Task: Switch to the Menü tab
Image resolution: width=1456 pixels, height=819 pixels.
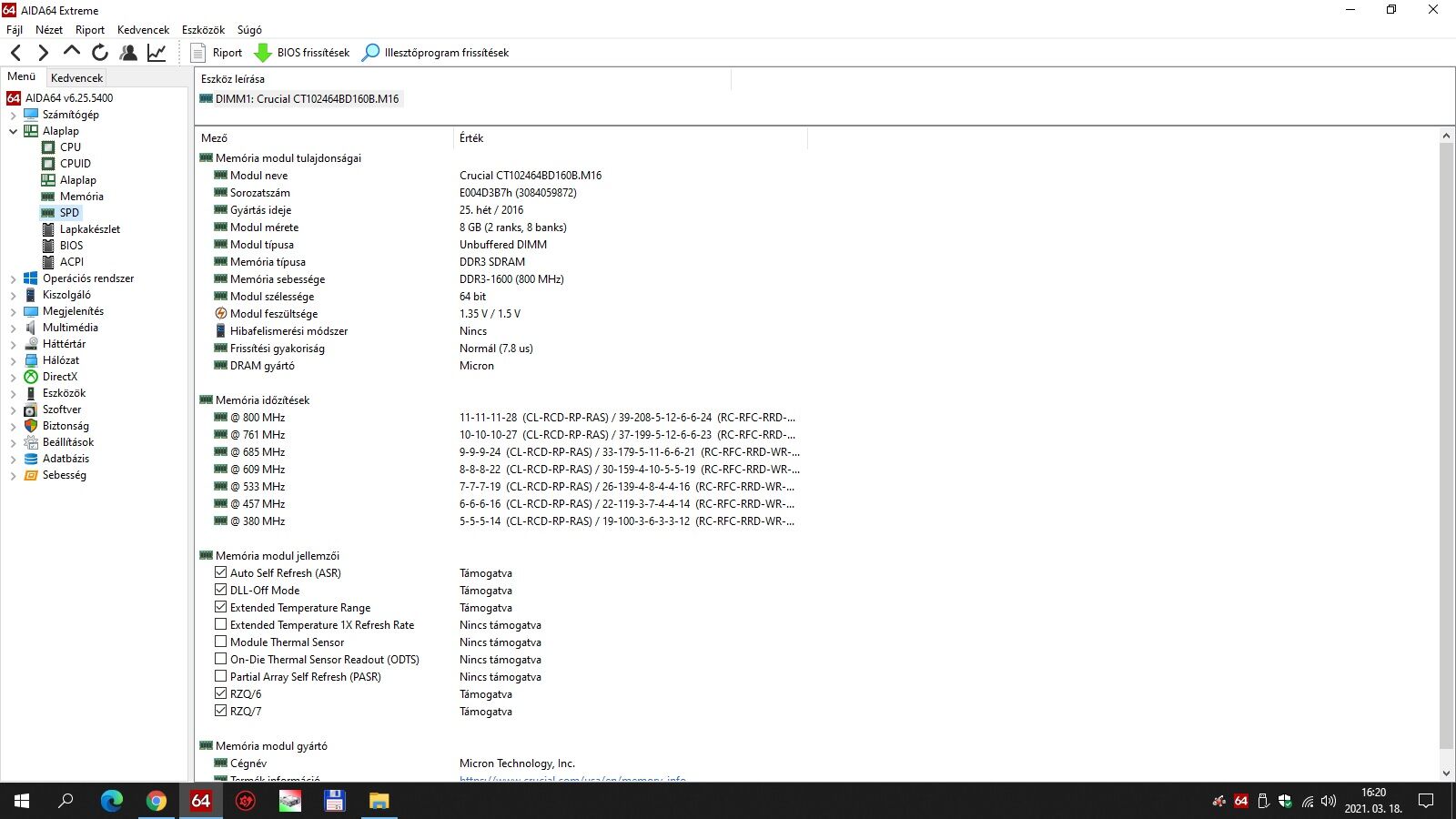Action: [22, 76]
